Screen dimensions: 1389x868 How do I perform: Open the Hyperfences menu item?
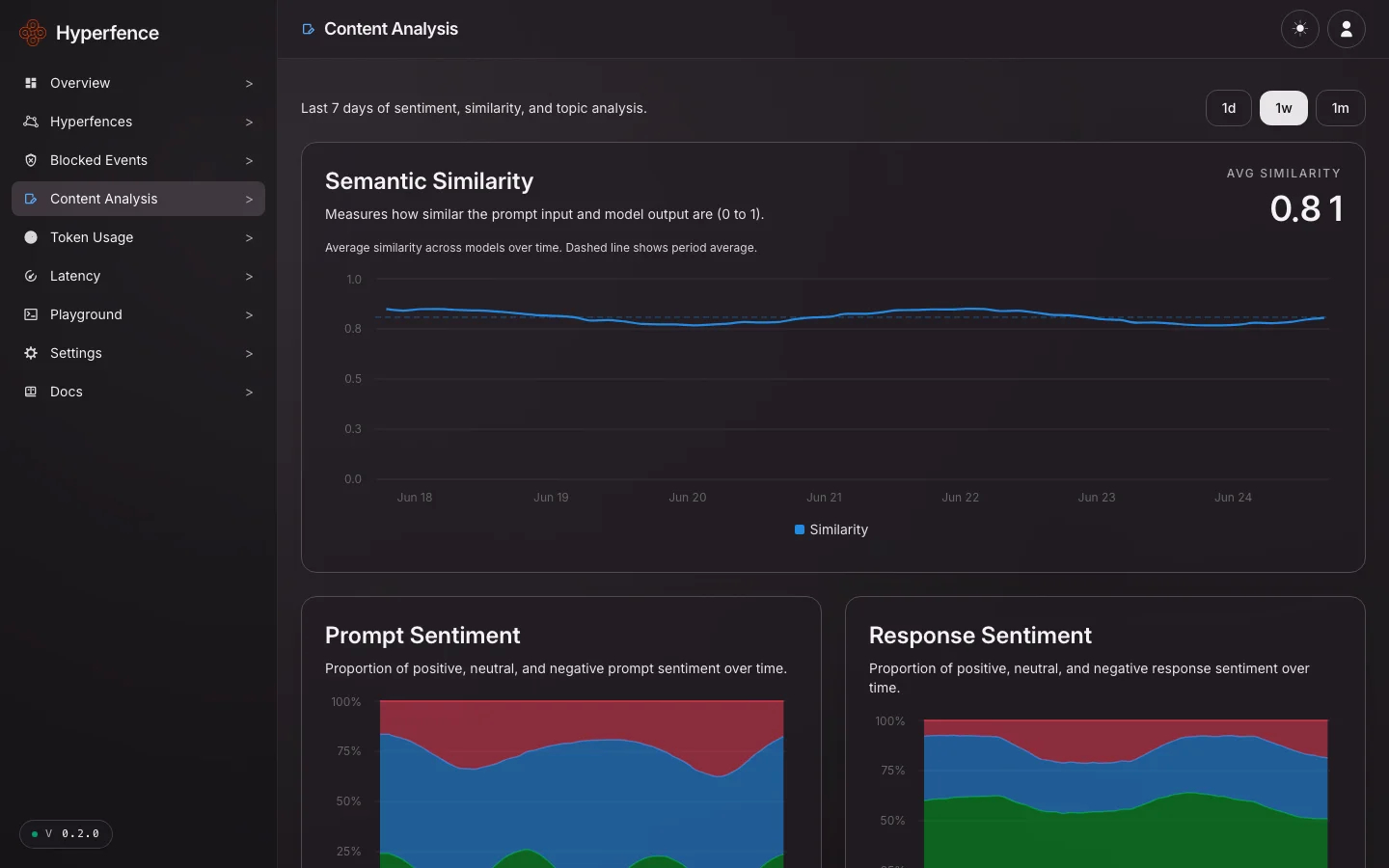click(x=138, y=122)
